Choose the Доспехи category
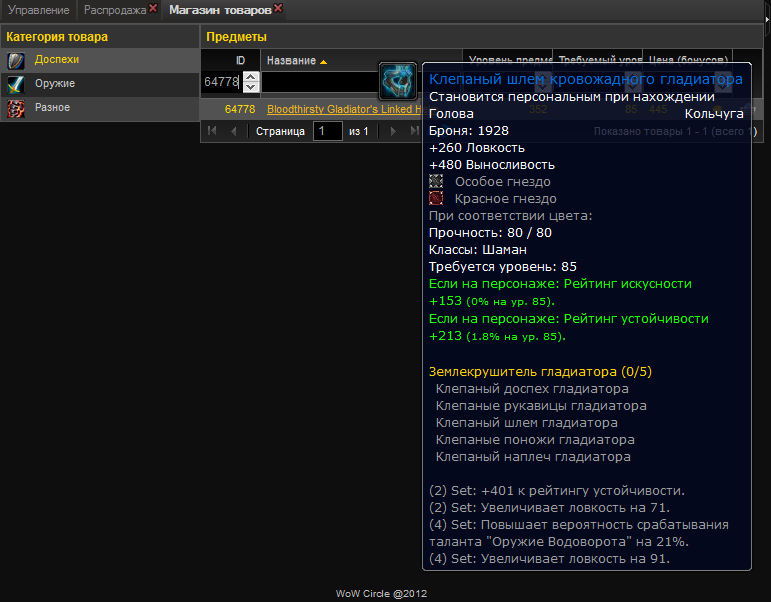The width and height of the screenshot is (771, 602). coord(99,60)
